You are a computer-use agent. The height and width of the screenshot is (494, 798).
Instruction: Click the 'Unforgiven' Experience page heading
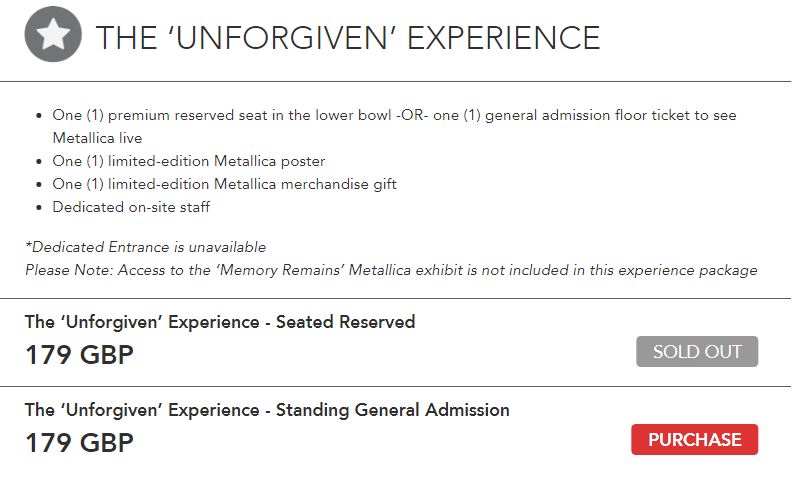click(347, 37)
